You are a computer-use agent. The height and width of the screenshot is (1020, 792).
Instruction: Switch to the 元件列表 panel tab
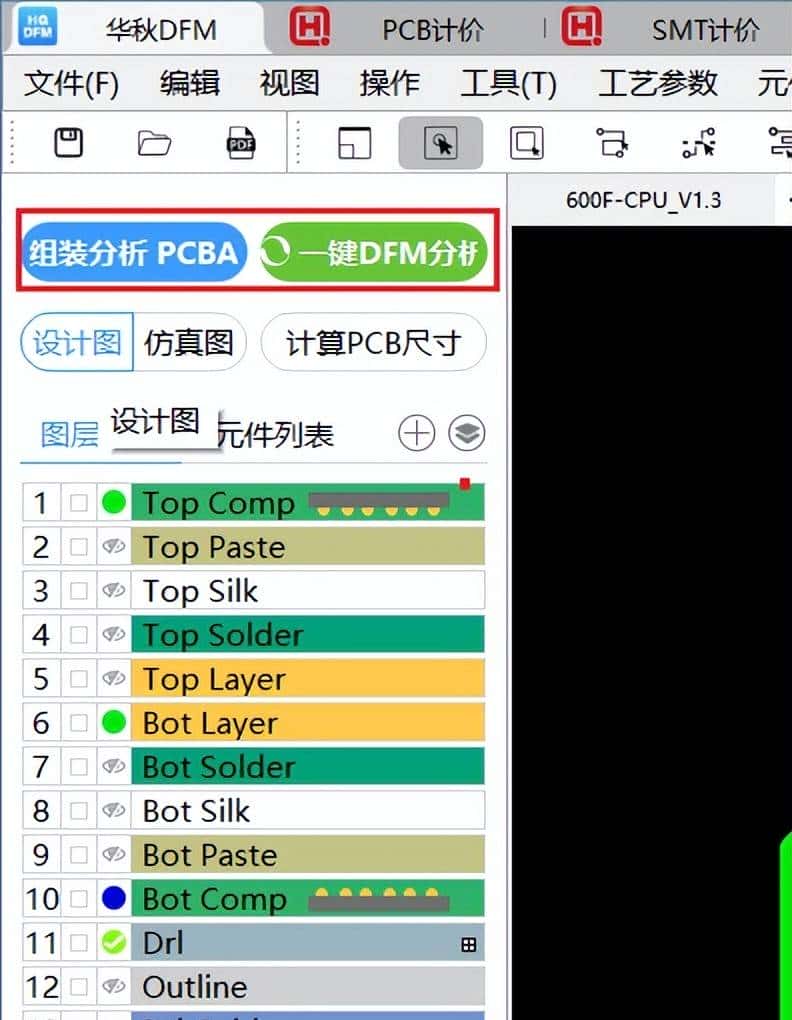(274, 435)
